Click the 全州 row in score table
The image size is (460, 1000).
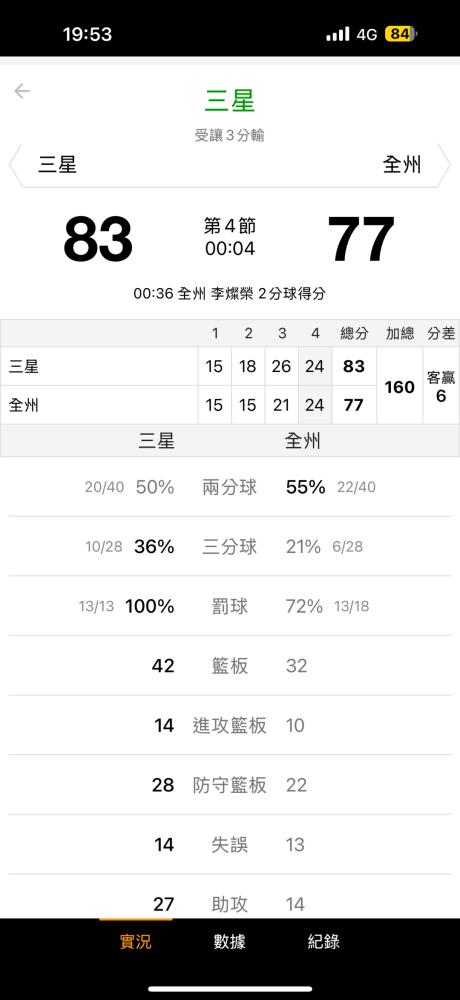(188, 405)
